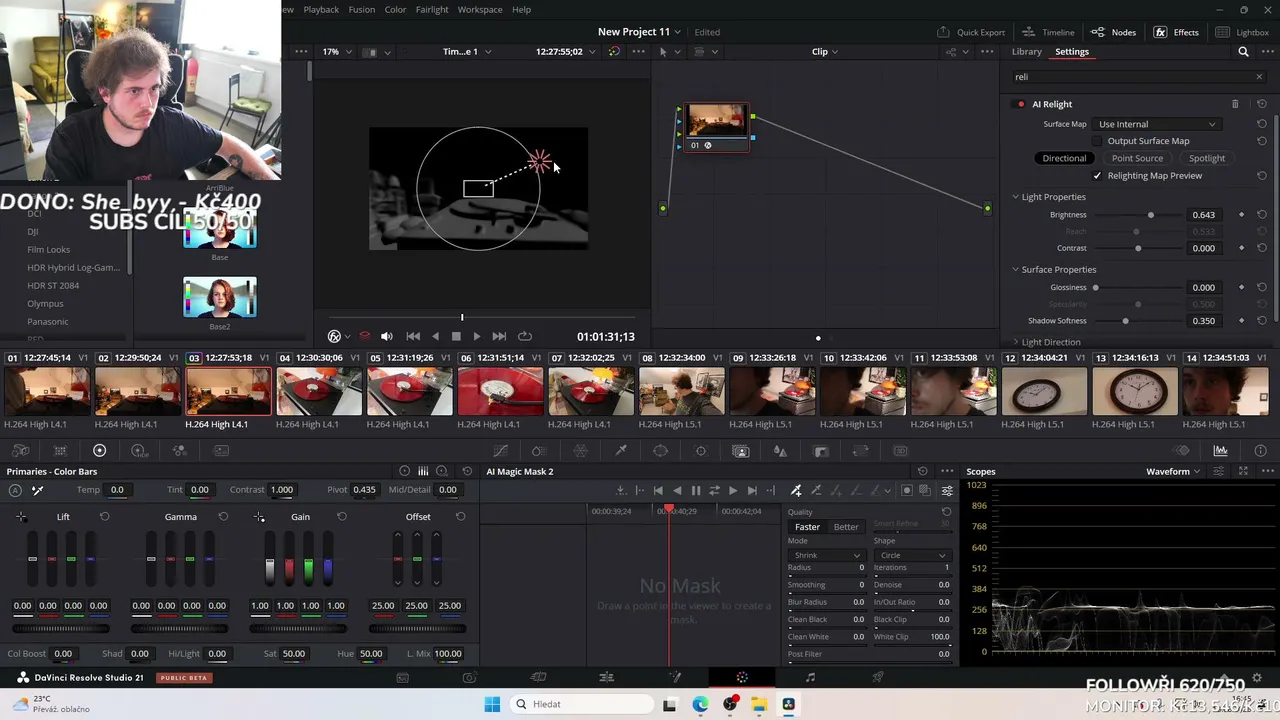This screenshot has width=1280, height=720.
Task: Uncheck Relighting Map Preview
Action: coord(1097,176)
